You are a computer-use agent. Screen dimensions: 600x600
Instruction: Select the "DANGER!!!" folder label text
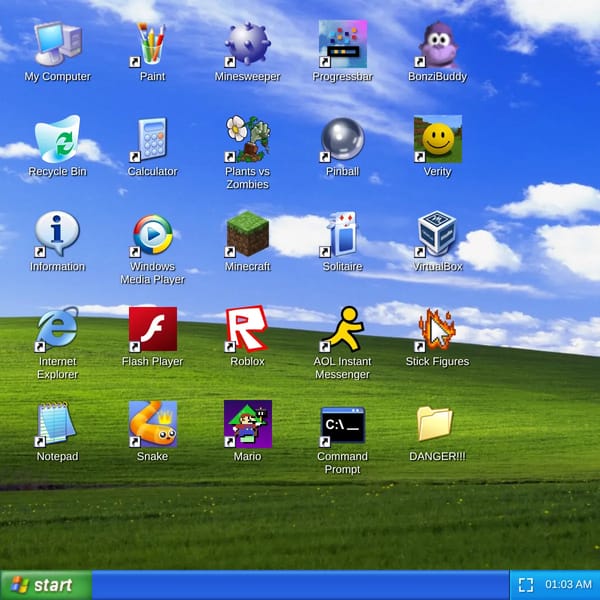437,457
